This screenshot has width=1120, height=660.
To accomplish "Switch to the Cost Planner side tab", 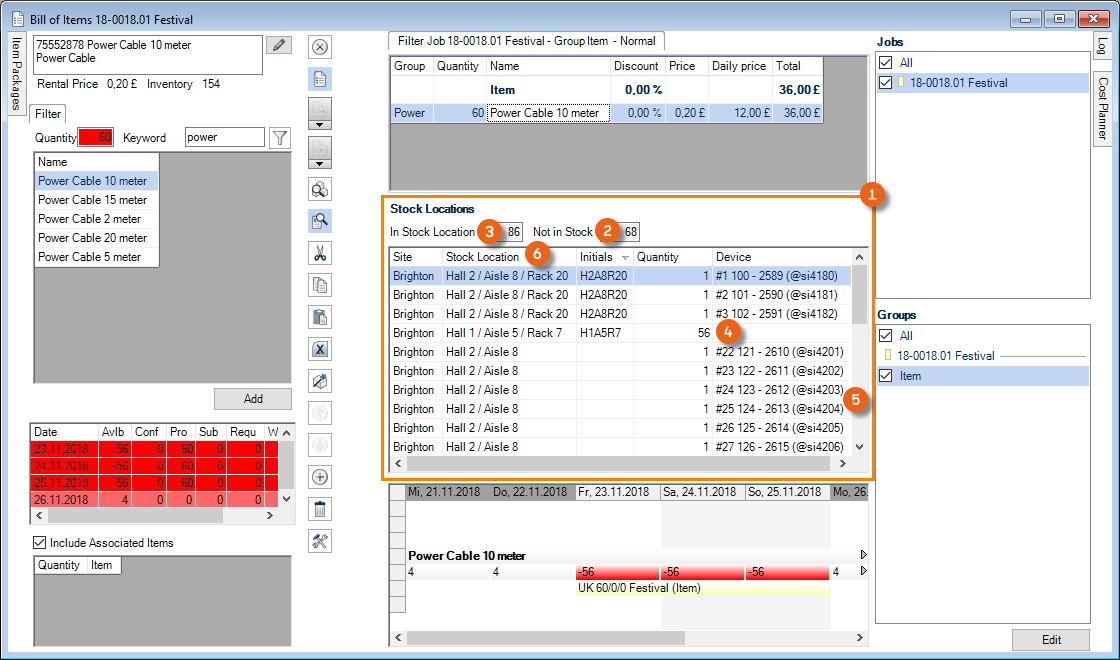I will click(x=1102, y=108).
